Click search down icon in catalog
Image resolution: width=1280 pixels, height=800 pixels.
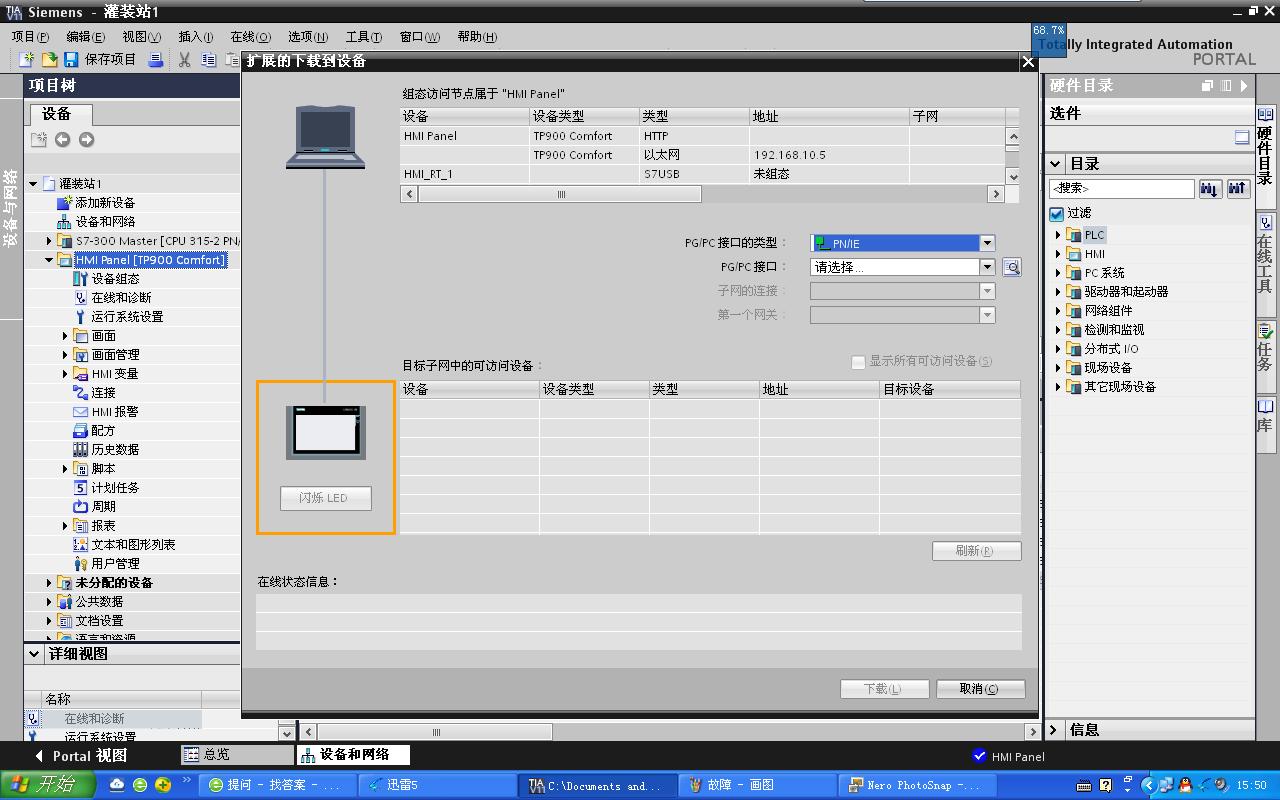pos(1210,188)
